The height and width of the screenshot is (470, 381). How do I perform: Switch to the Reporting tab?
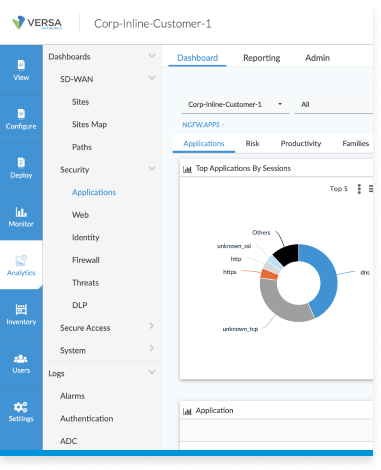click(x=262, y=58)
